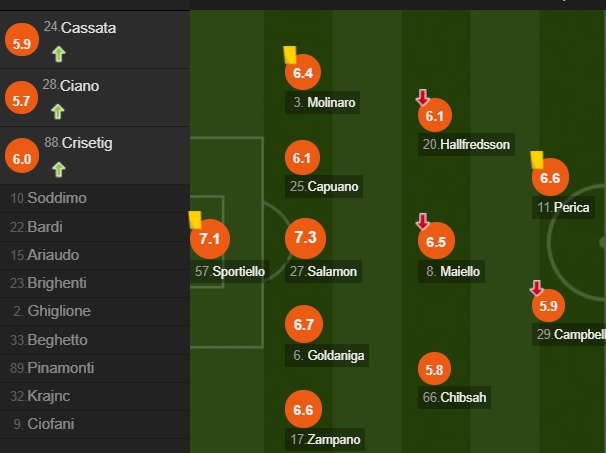Click Sportiello's yellow card icon

point(195,220)
